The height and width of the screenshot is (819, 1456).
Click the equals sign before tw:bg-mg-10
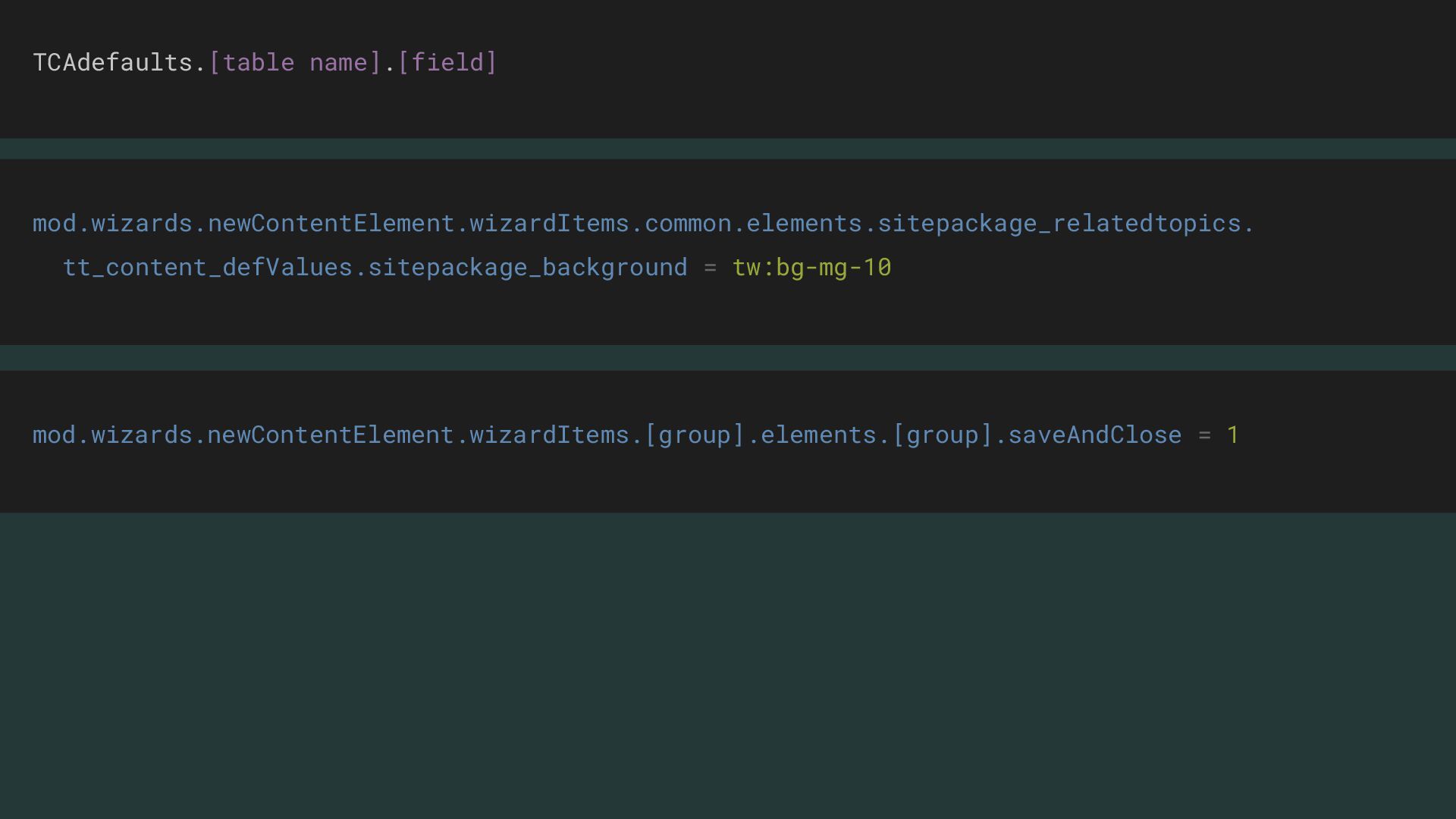coord(710,267)
